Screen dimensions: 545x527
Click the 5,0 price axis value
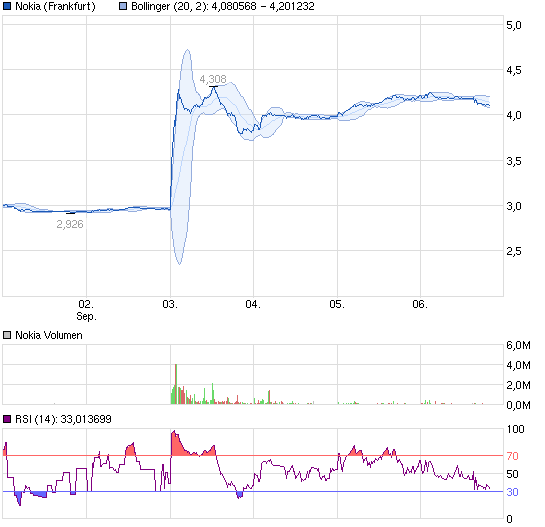[x=514, y=25]
